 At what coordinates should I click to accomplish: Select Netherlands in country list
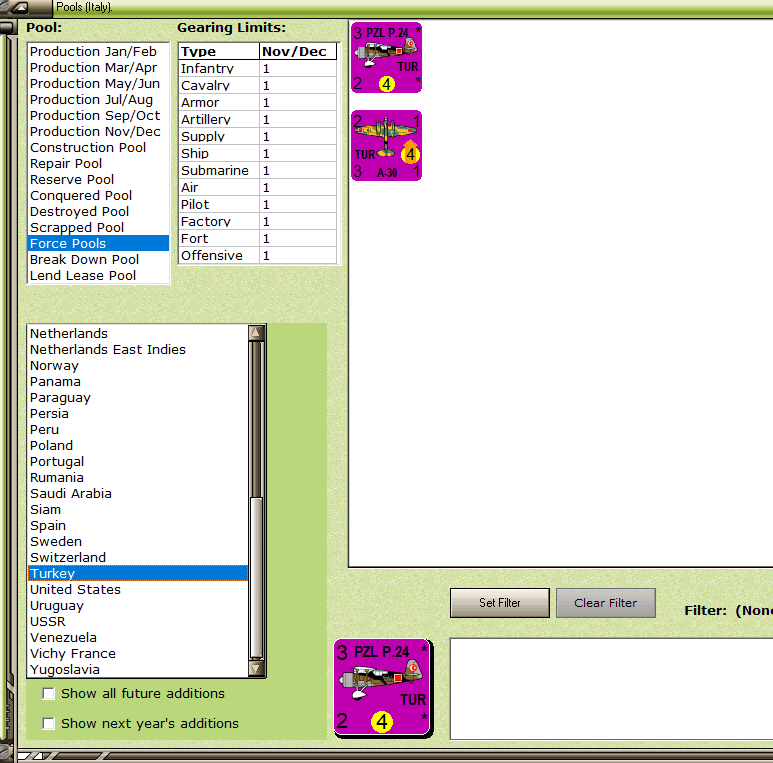138,334
